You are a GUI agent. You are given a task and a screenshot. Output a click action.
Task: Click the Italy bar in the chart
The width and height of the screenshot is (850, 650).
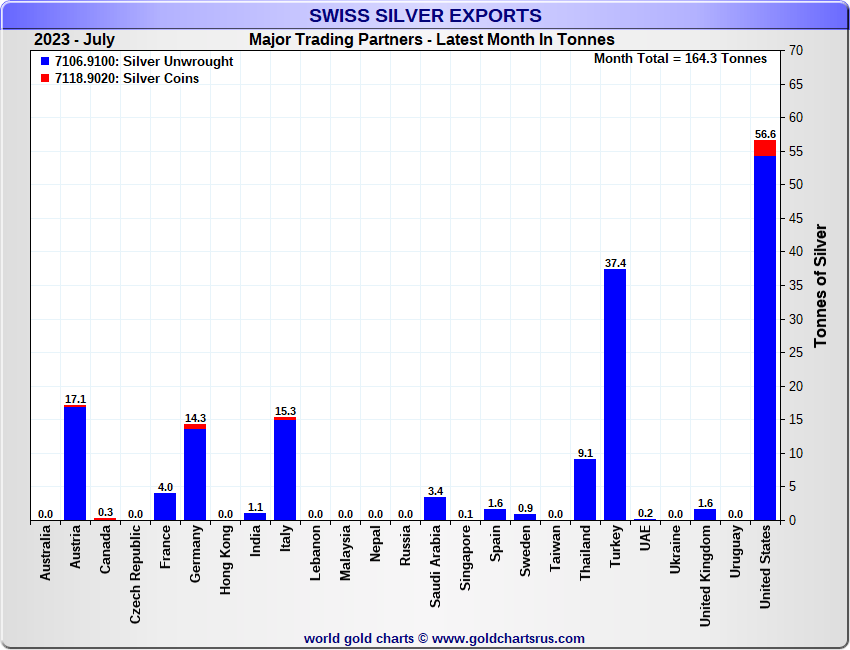click(x=285, y=470)
